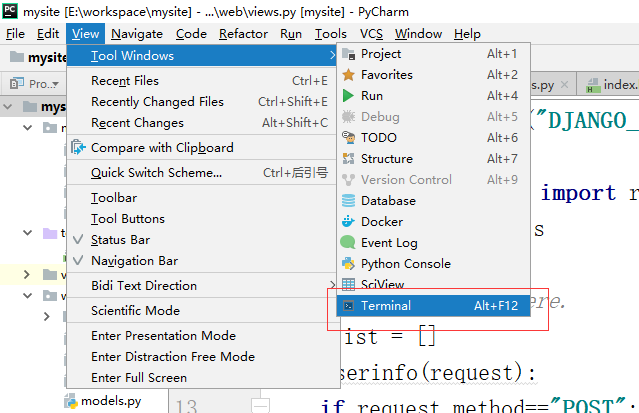Viewport: 639px width, 413px height.
Task: Click the mysite folder icon in navigation bar
Action: click(17, 57)
